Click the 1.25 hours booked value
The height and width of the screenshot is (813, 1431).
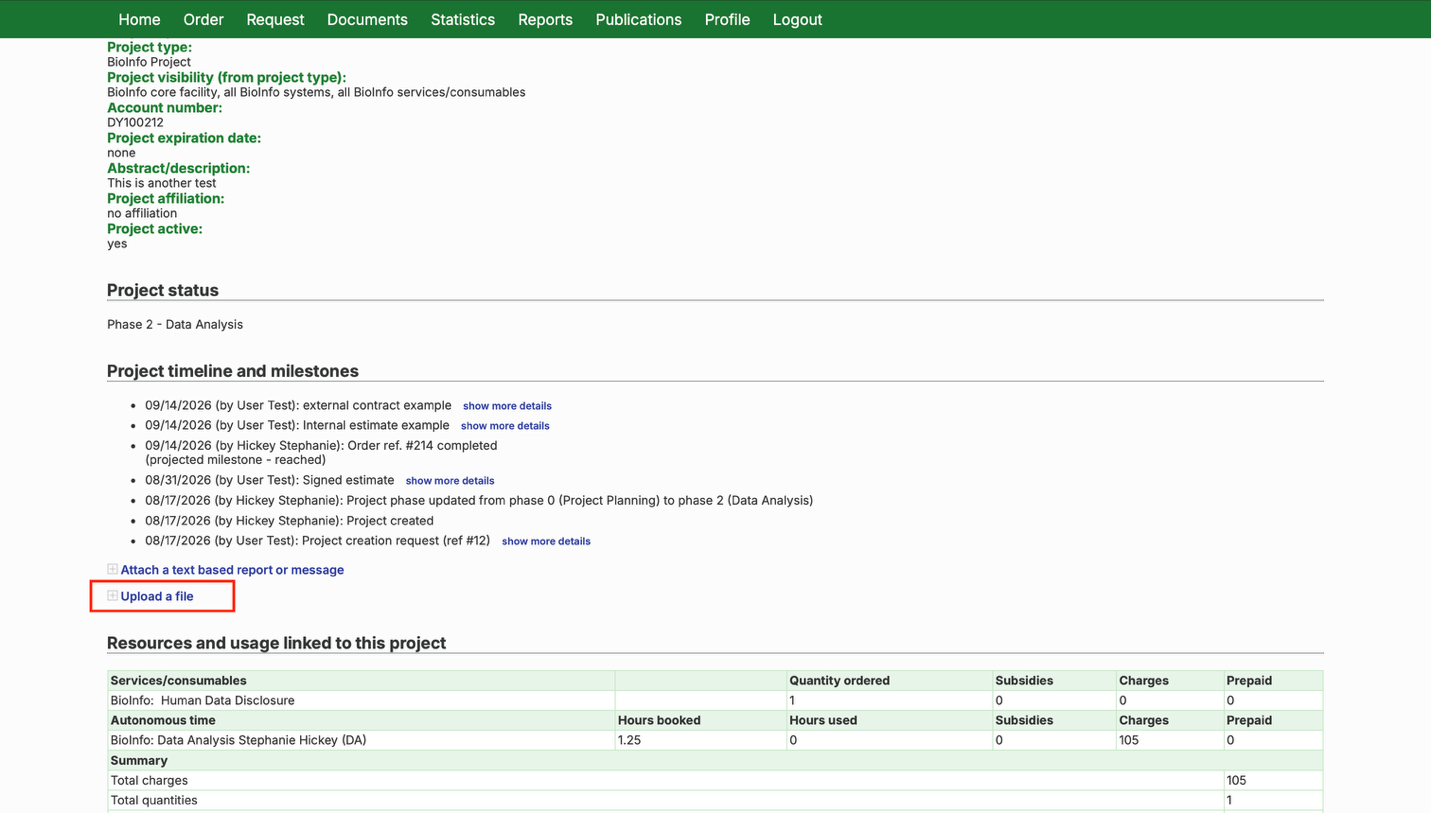tap(629, 740)
